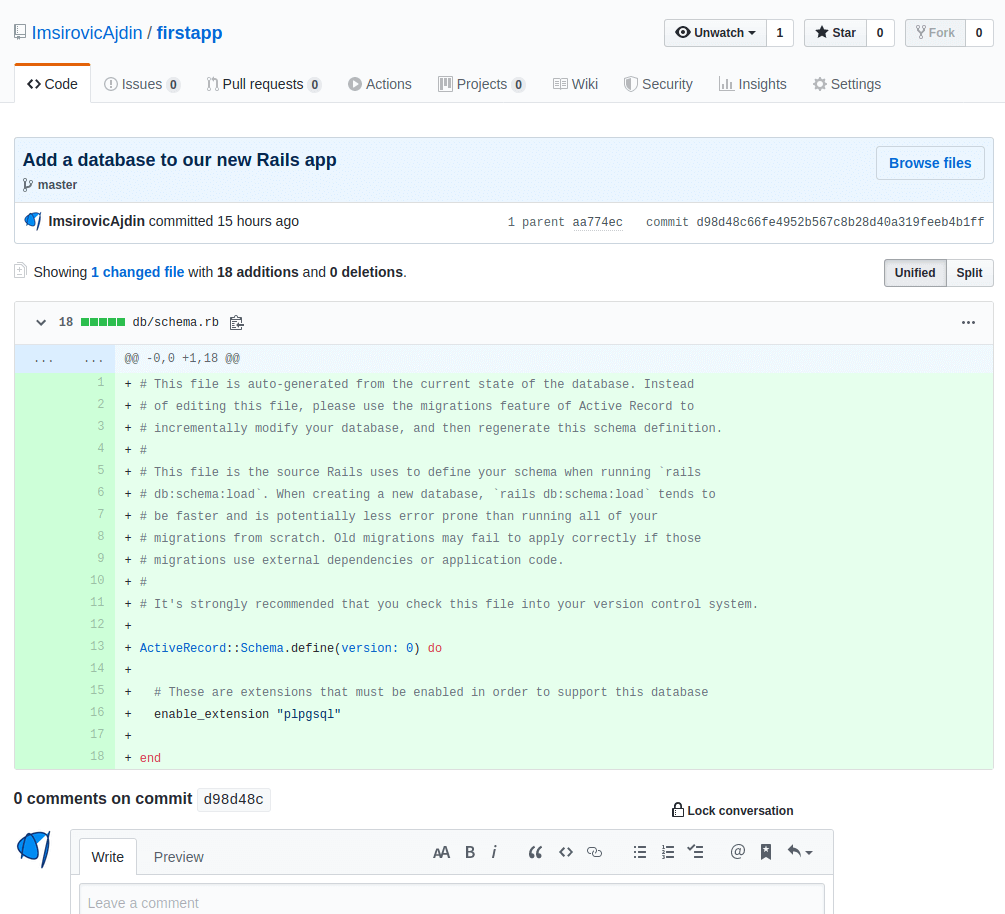The width and height of the screenshot is (1005, 914).
Task: Open the saved replies dropdown
Action: [800, 852]
